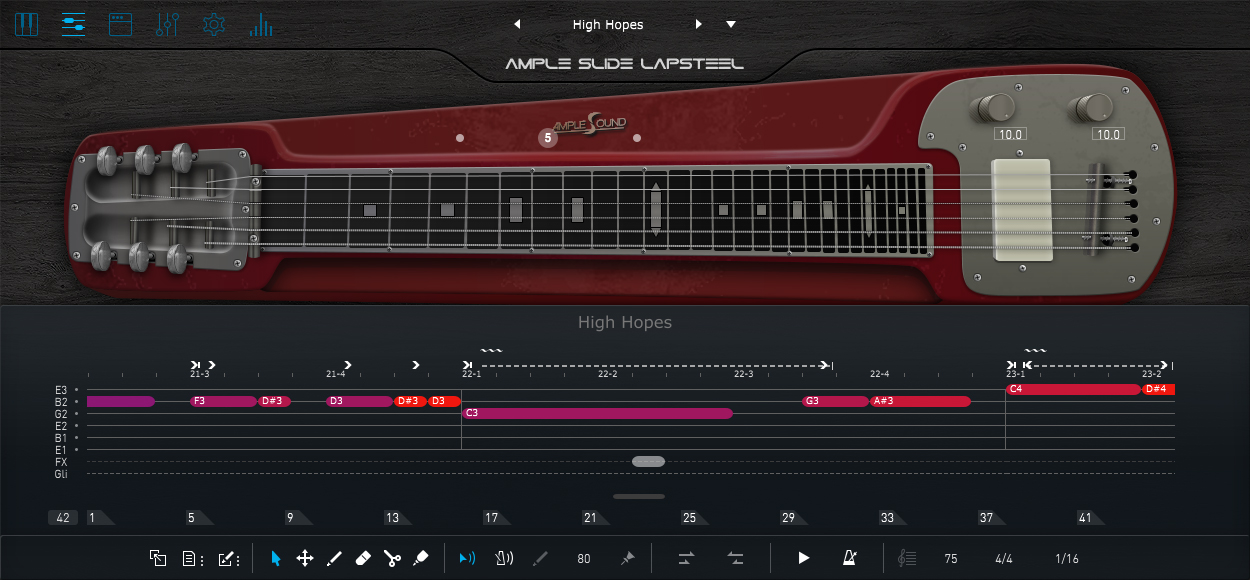1250x580 pixels.
Task: Open the Tab player panel with blue lines icon
Action: tap(73, 24)
